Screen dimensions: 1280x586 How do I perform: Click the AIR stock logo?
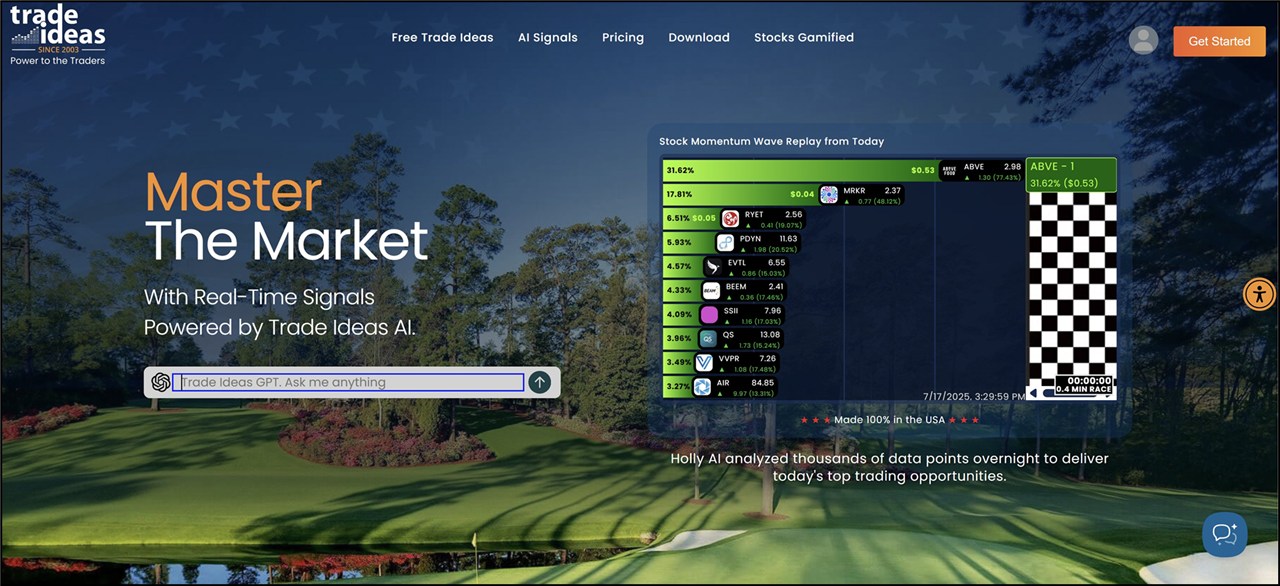pos(702,386)
